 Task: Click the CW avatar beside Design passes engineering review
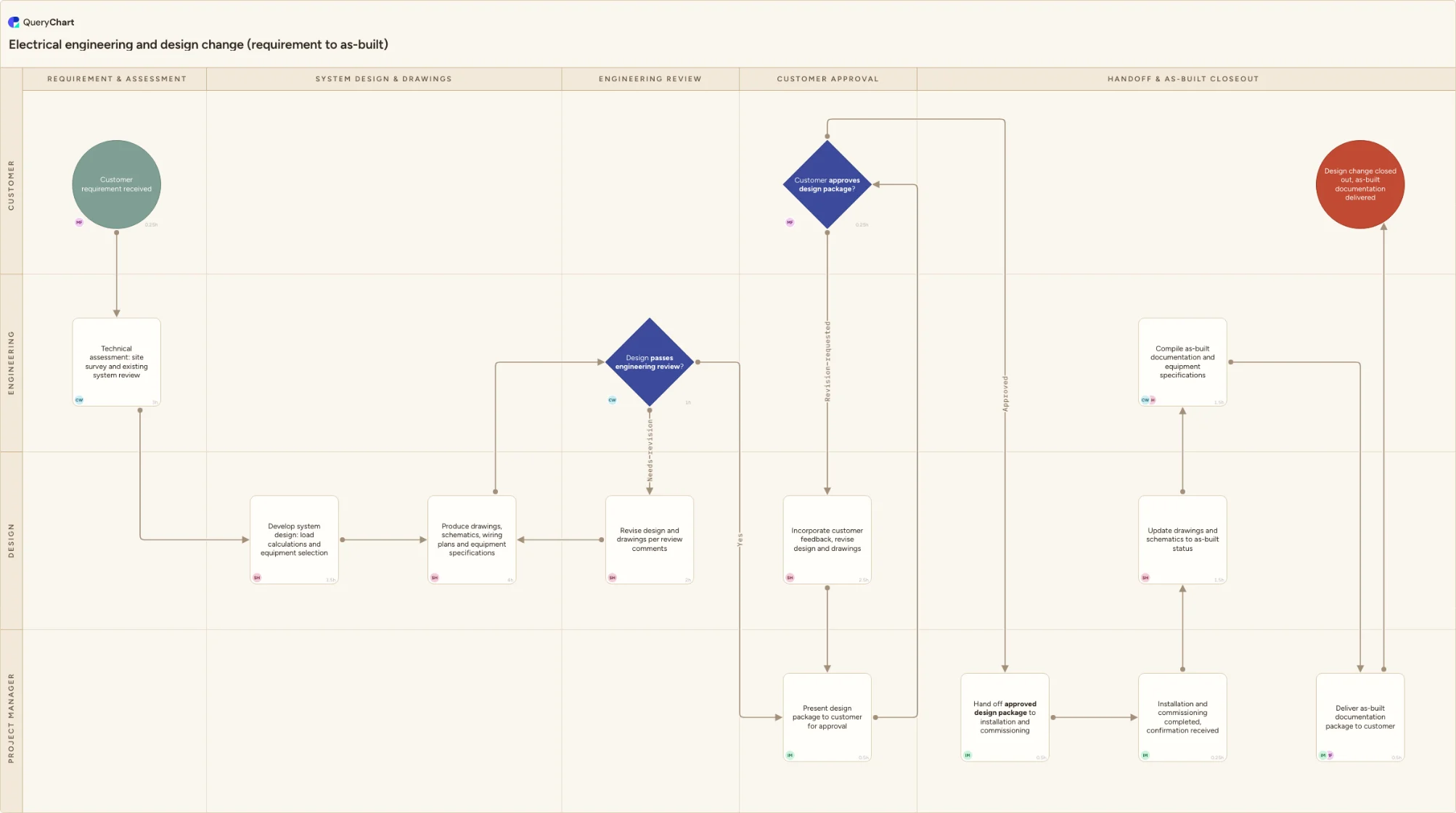pos(612,400)
